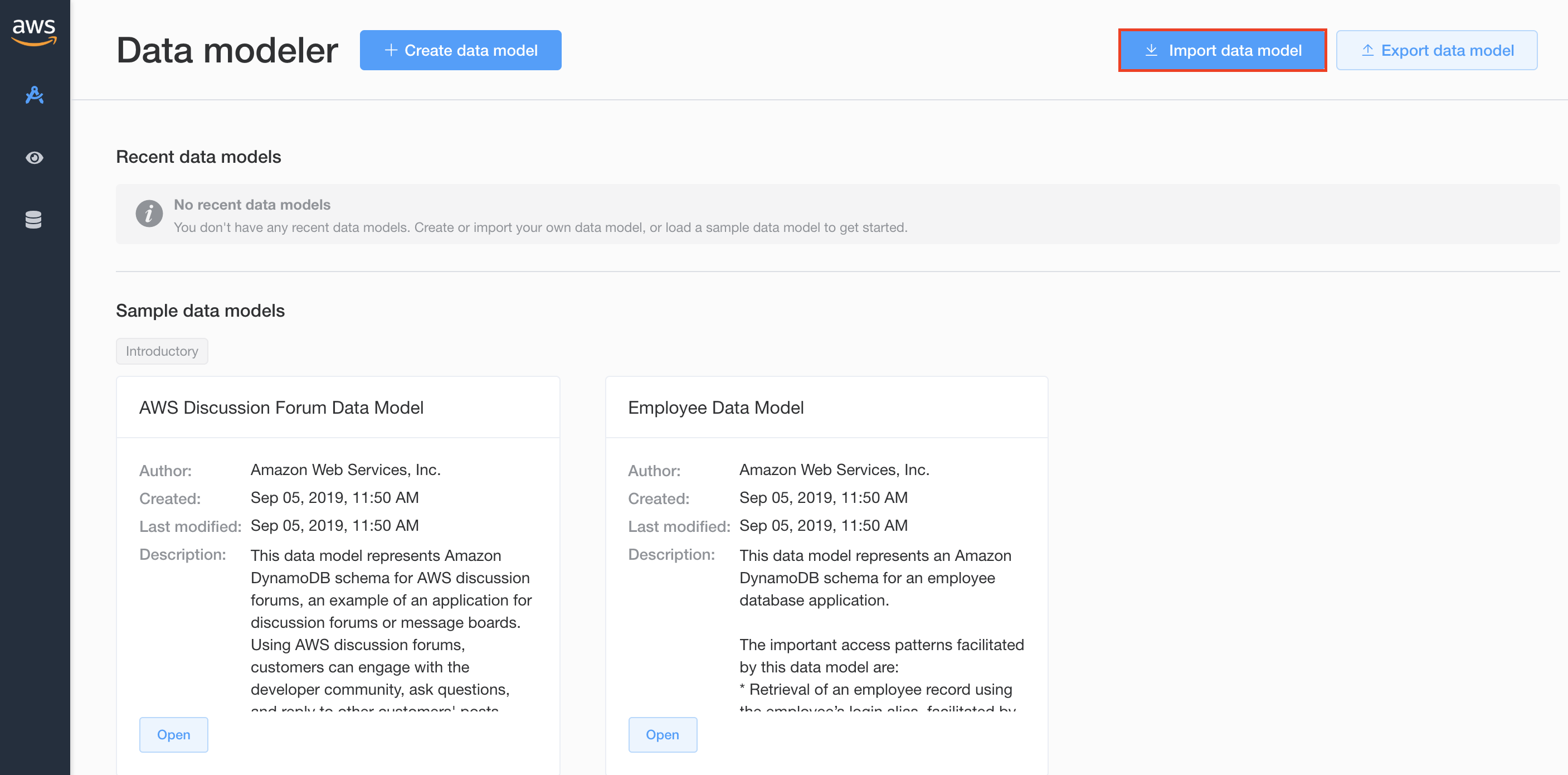Click Create data model button
The height and width of the screenshot is (775, 1568).
460,50
